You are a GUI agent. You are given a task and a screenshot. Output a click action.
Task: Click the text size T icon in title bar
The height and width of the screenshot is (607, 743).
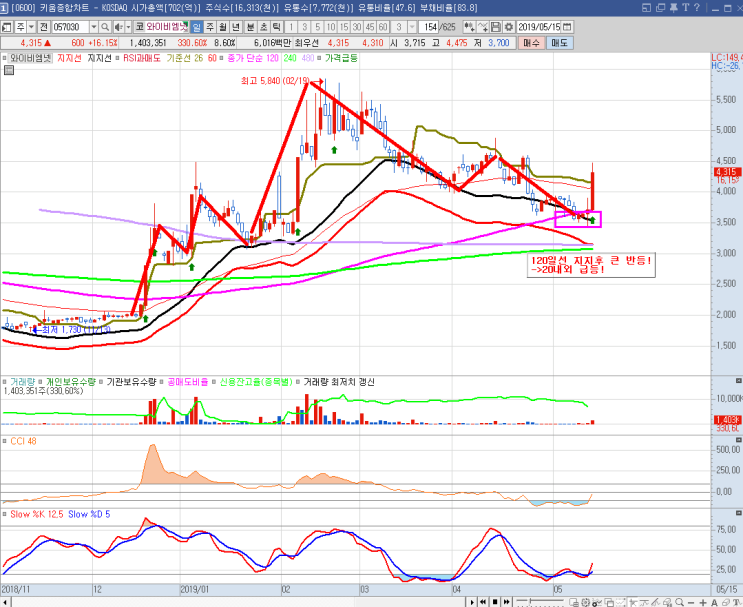[685, 7]
